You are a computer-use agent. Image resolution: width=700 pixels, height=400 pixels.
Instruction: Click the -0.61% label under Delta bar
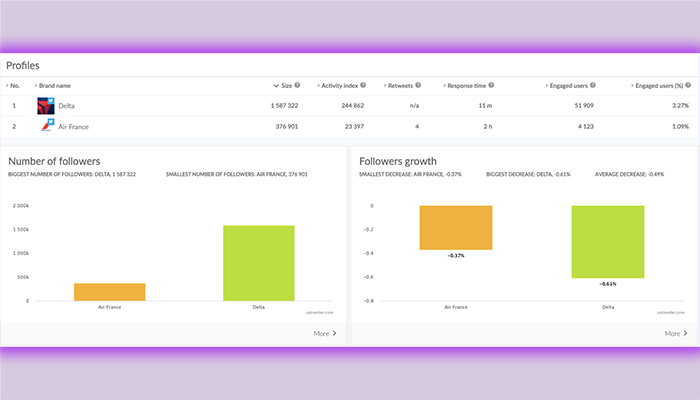(x=608, y=284)
